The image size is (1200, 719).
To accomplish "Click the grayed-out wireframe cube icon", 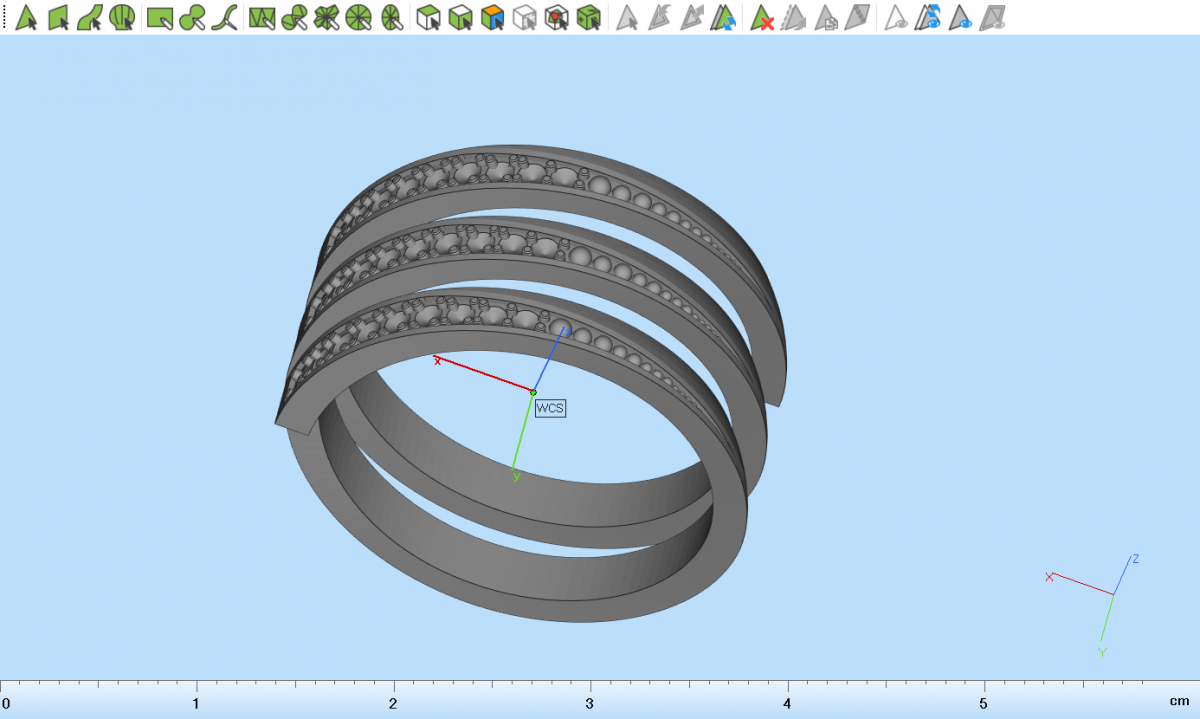I will (x=524, y=17).
